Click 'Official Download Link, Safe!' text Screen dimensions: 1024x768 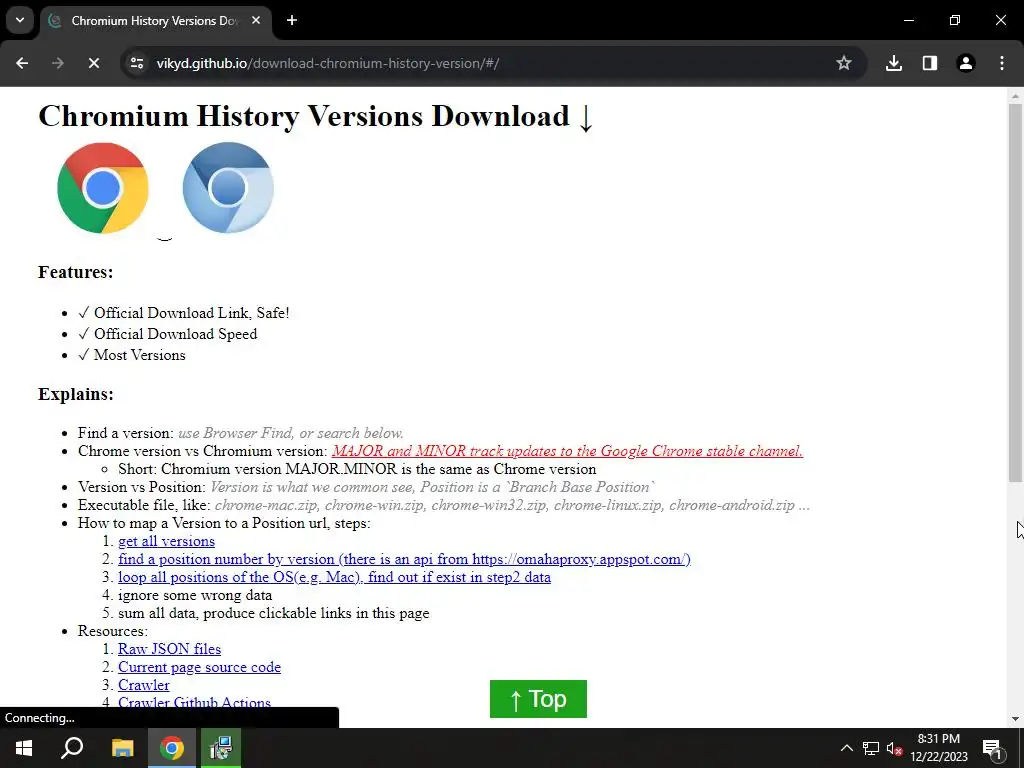tap(191, 313)
